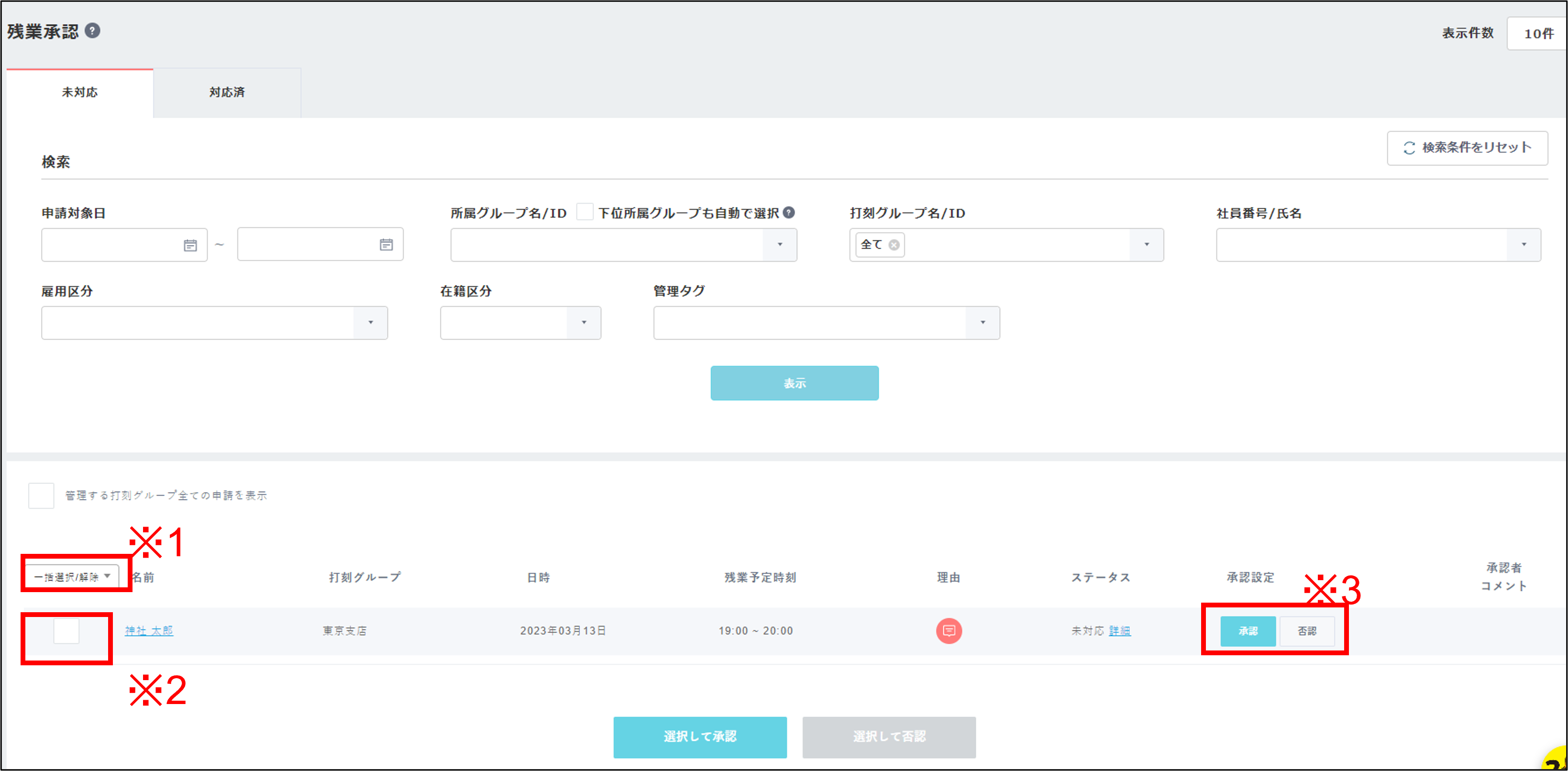Select the checkbox for 神社 太郎 row

(66, 630)
